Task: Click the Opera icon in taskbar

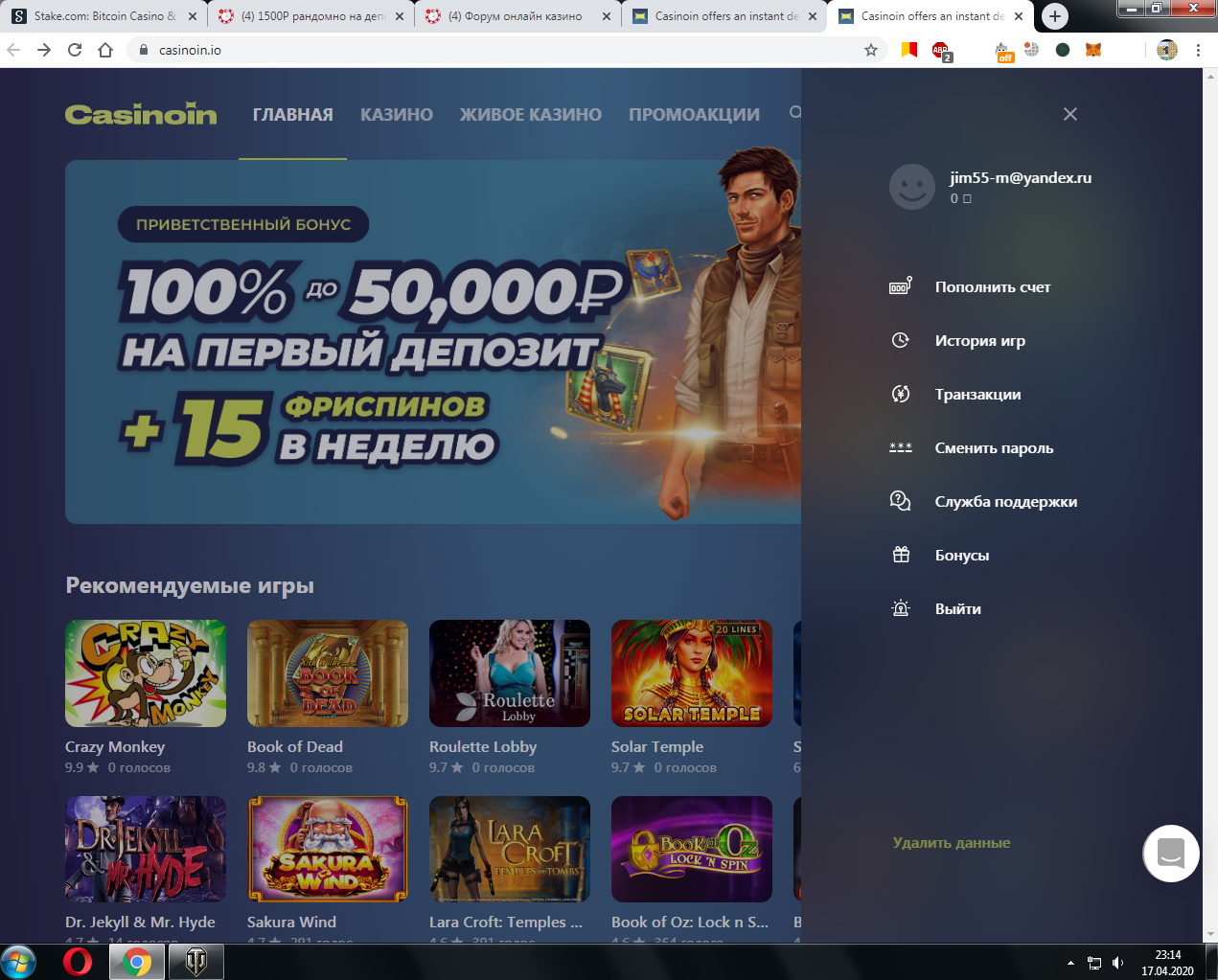Action: (78, 962)
